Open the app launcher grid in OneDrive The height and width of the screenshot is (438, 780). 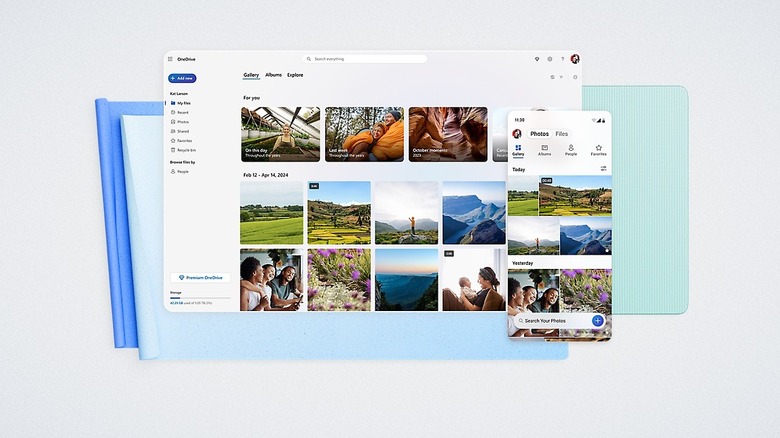click(x=170, y=59)
